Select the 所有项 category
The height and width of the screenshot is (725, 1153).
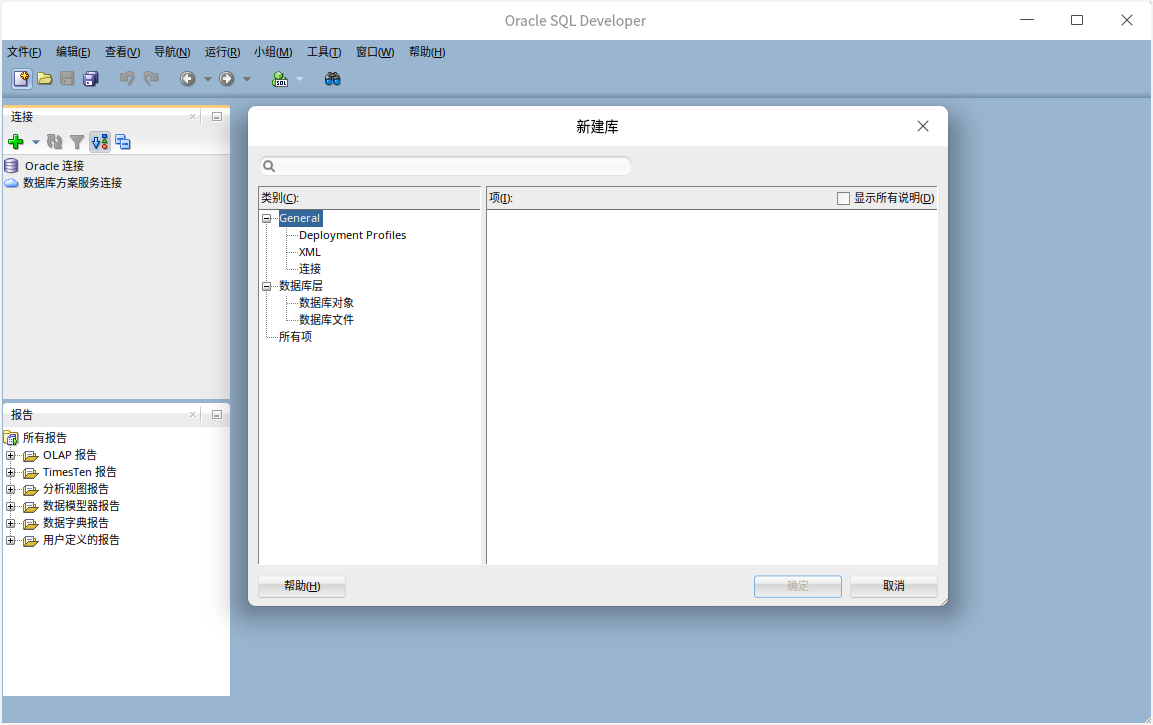[x=295, y=337]
